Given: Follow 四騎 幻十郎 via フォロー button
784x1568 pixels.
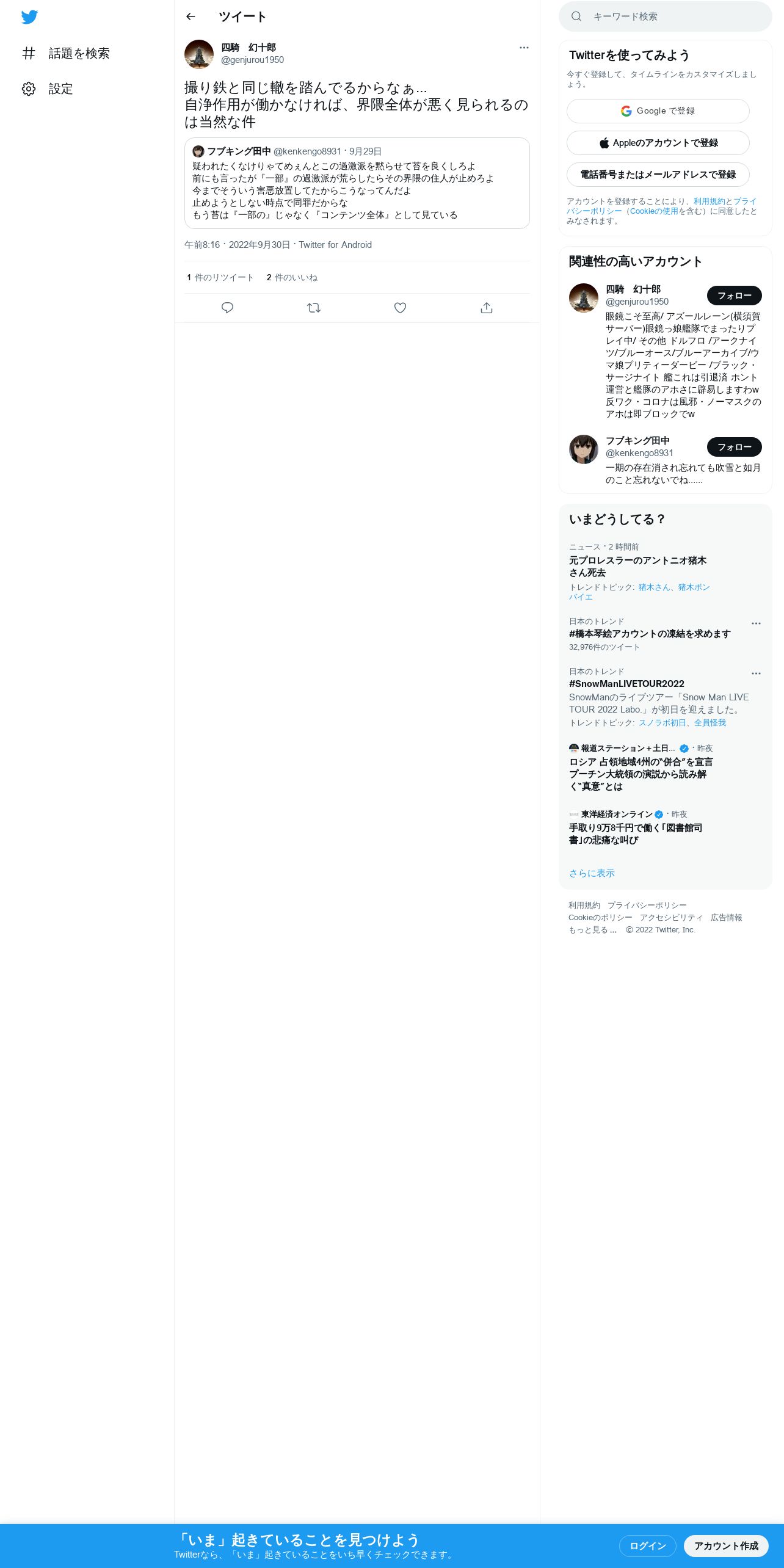Looking at the screenshot, I should pos(734,296).
